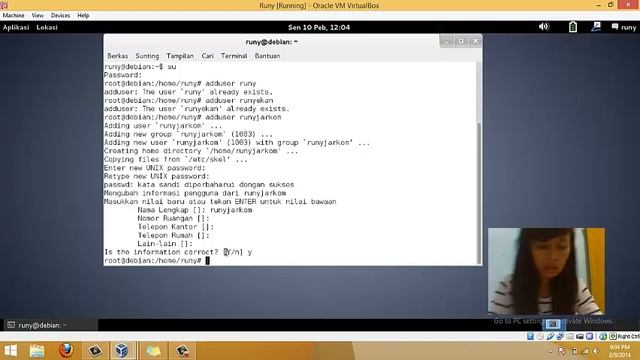Click the webcam overlay thumbnail
The height and width of the screenshot is (360, 640).
click(x=547, y=271)
